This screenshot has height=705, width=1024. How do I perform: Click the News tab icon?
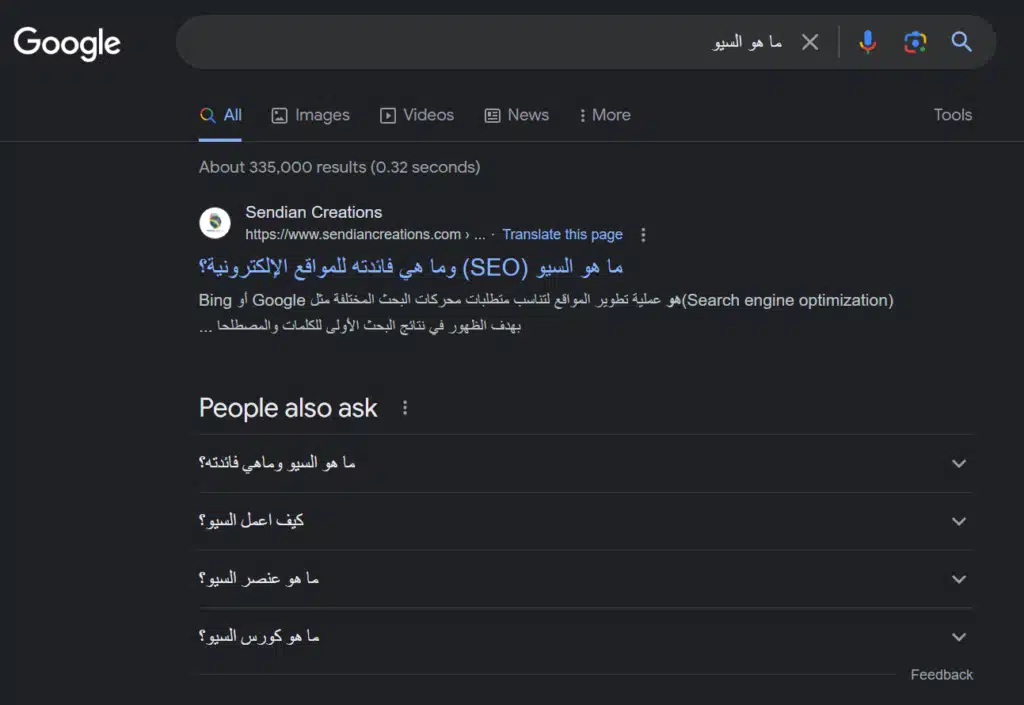click(491, 115)
